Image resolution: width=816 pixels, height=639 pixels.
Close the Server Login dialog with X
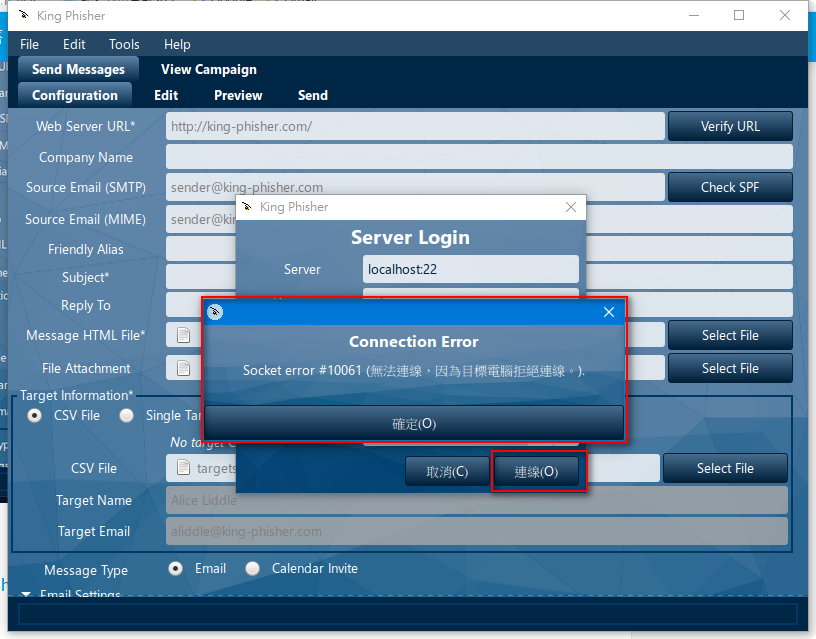point(571,207)
